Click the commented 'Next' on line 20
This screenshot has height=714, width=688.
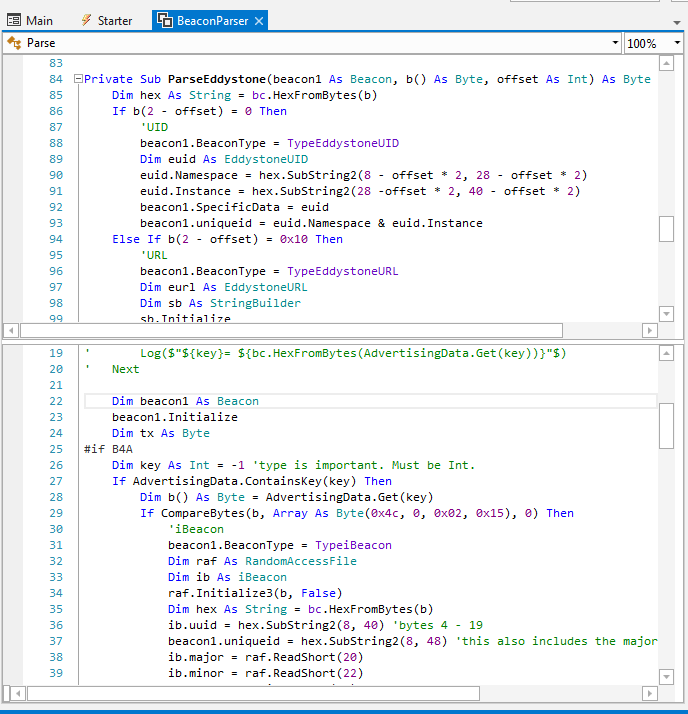[x=126, y=369]
